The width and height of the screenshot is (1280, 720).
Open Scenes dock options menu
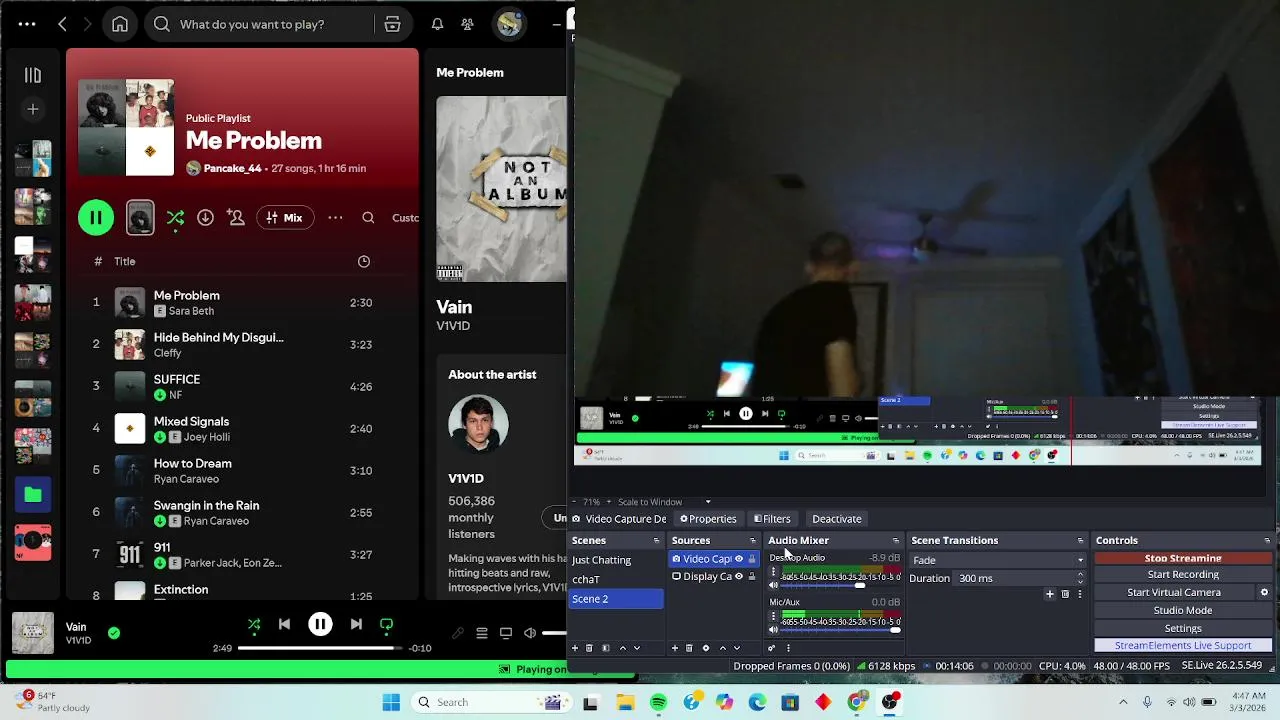[x=656, y=541]
